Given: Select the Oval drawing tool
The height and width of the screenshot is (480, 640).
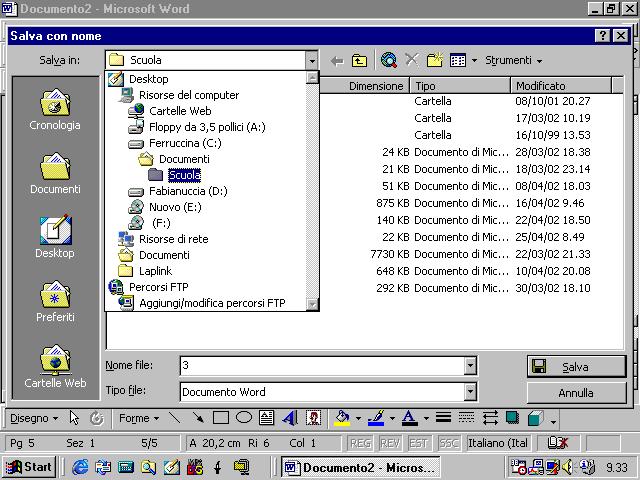Looking at the screenshot, I should coord(244,418).
